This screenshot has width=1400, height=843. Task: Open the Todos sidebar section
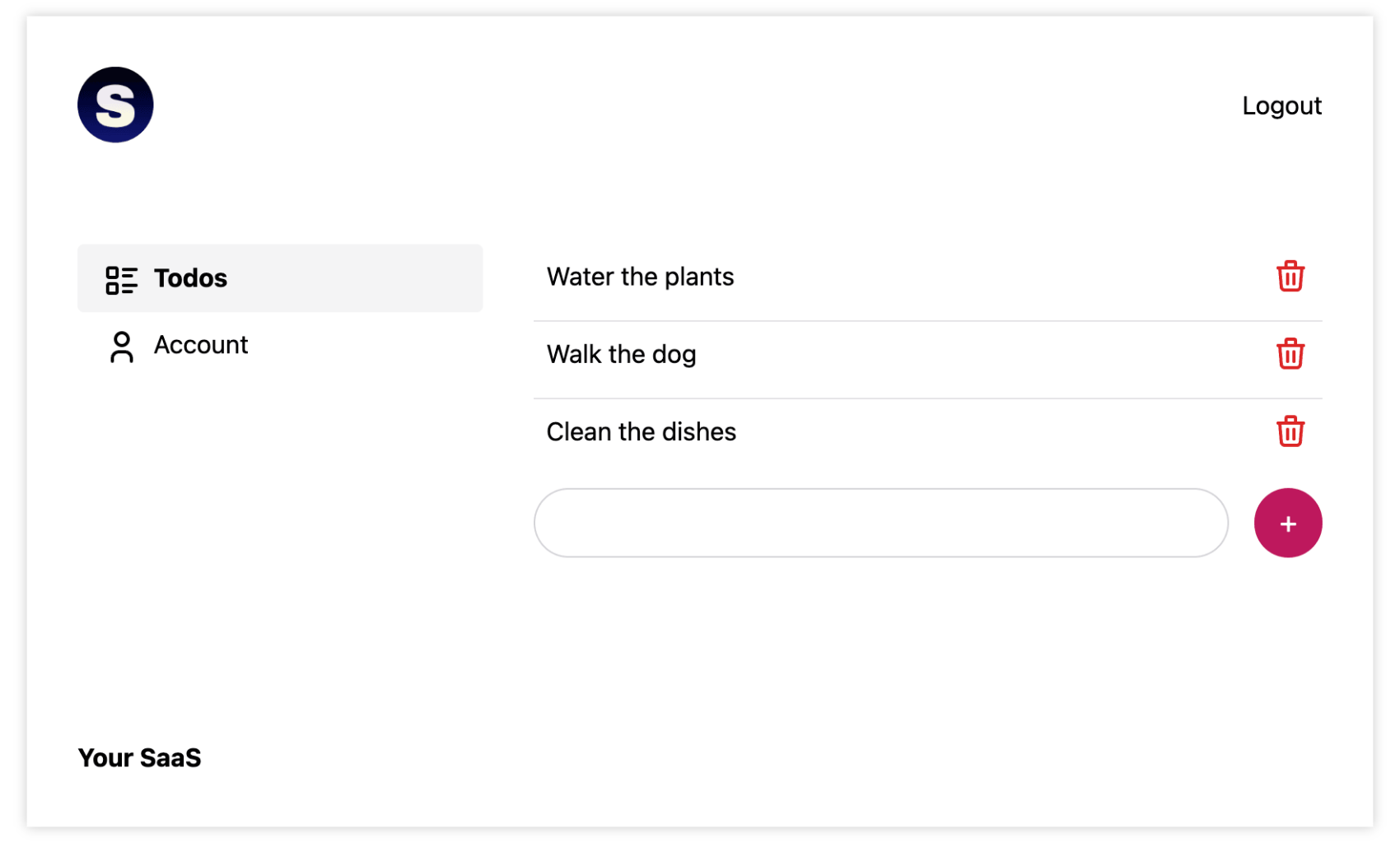[x=190, y=278]
